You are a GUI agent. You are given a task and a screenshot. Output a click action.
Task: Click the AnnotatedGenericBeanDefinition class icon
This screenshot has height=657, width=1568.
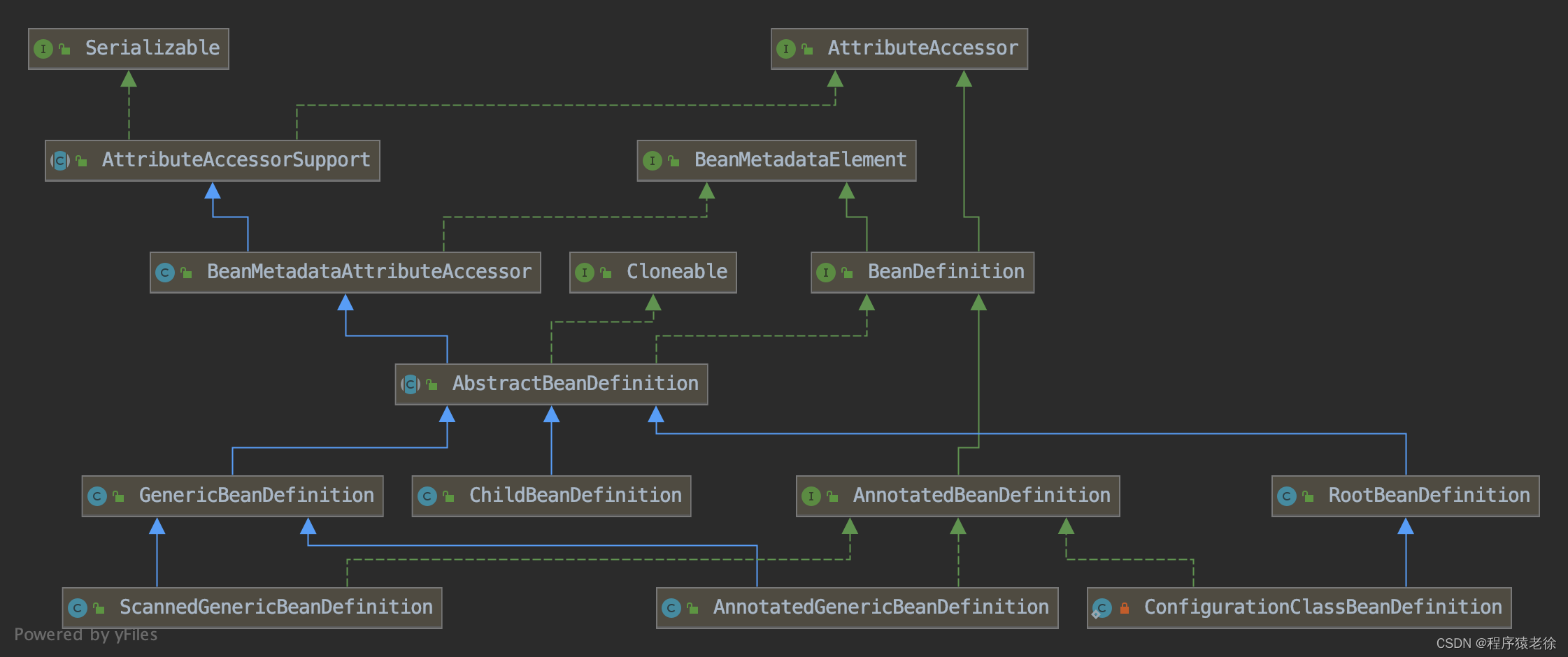pos(671,608)
